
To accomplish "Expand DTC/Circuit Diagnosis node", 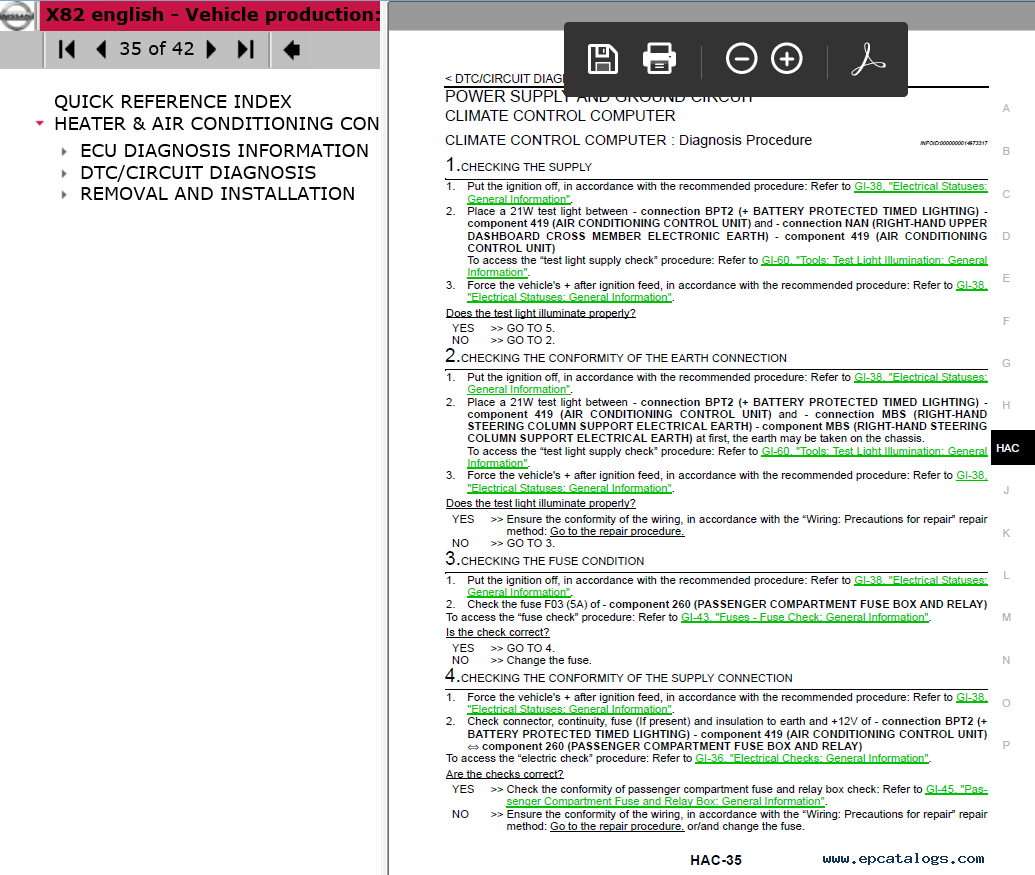I will 64,174.
